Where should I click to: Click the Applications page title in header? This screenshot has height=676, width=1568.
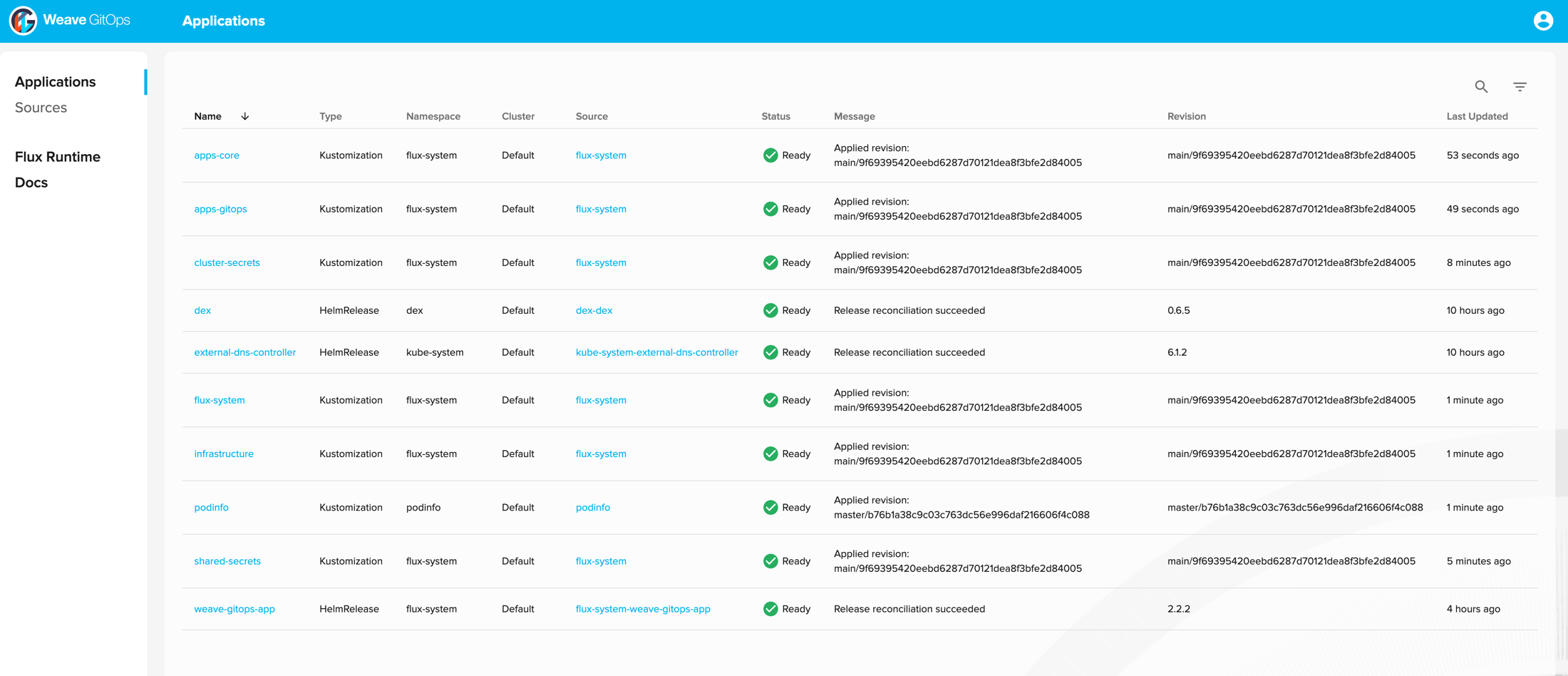pos(223,21)
